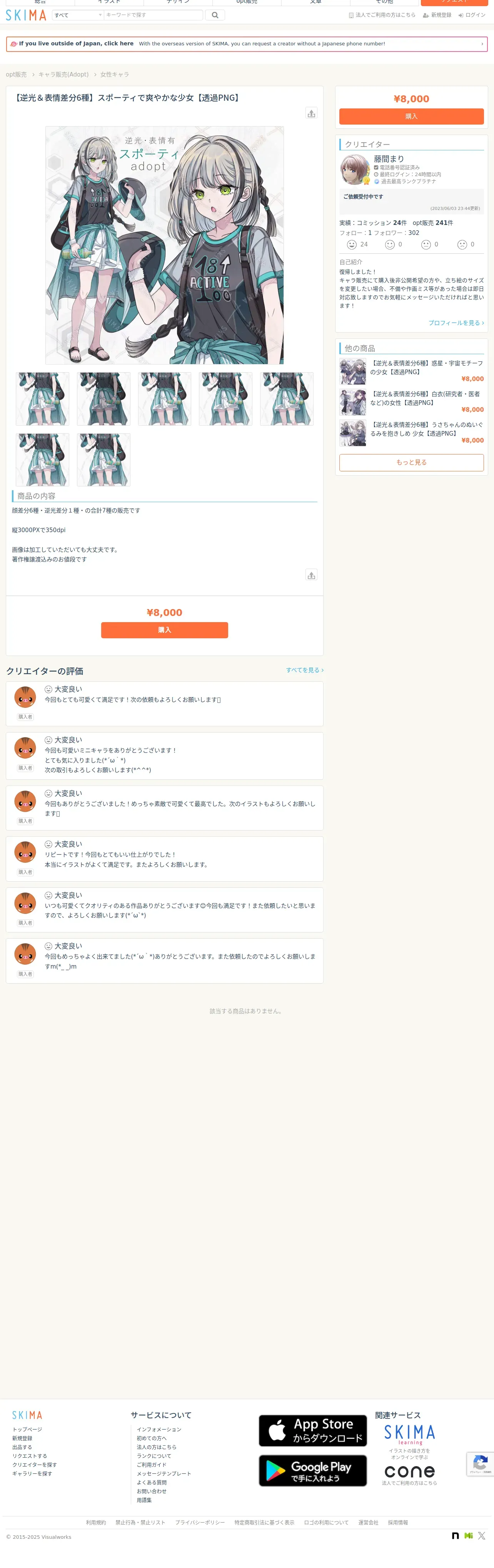The width and height of the screenshot is (494, 1568).
Task: Open 運営会社 at page bottom
Action: (x=368, y=1522)
